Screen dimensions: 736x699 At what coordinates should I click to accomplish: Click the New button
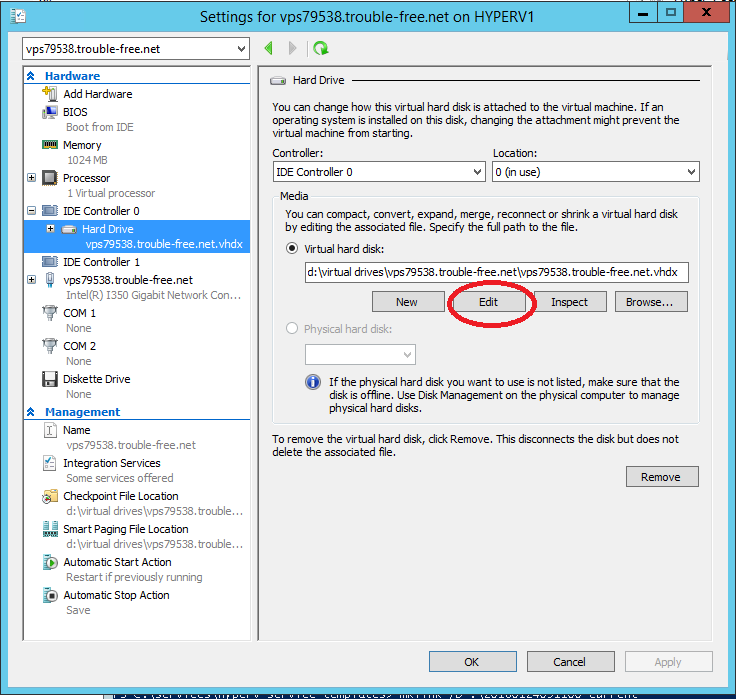coord(408,302)
